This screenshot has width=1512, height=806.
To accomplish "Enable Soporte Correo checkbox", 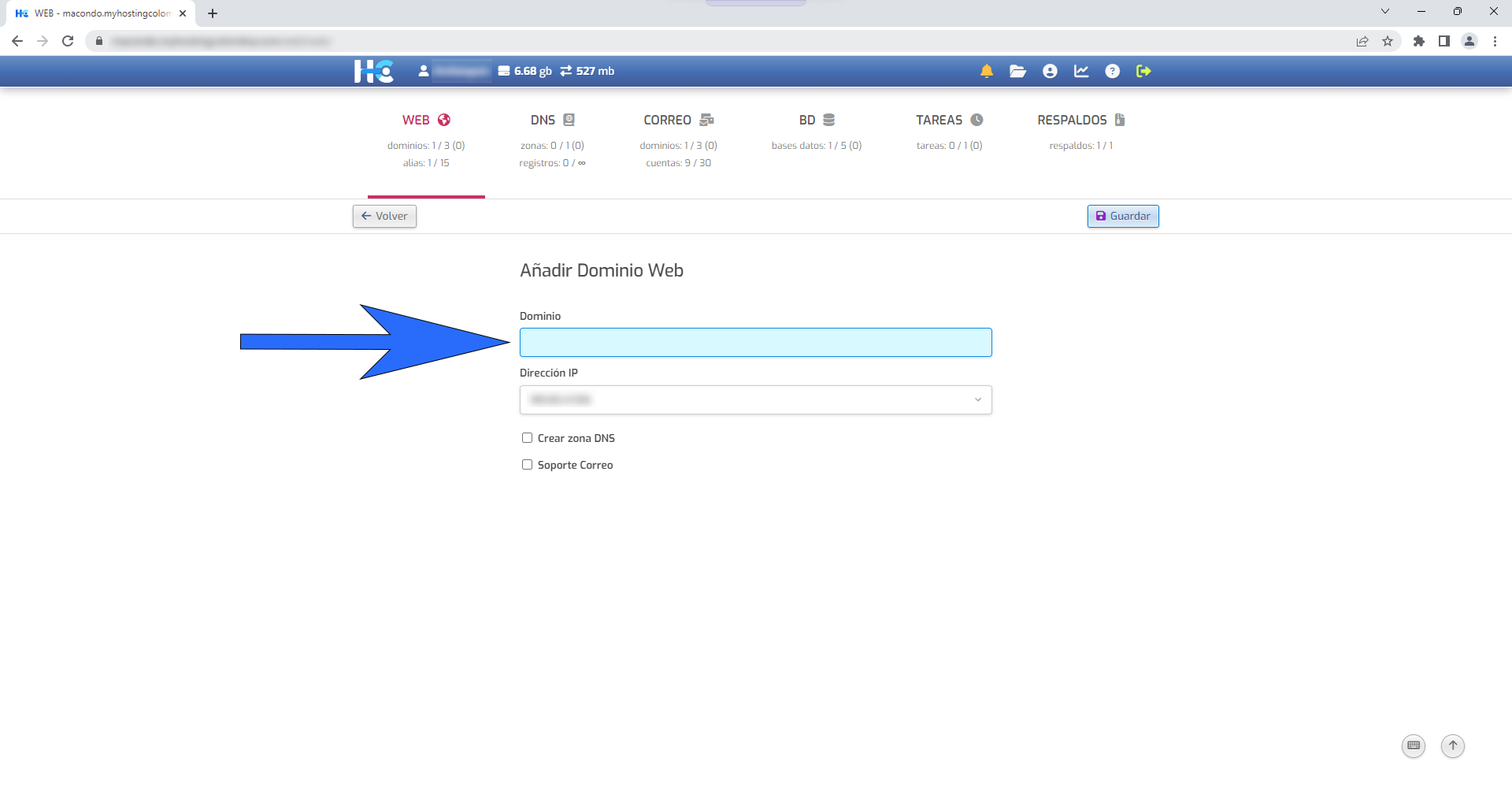I will click(527, 465).
